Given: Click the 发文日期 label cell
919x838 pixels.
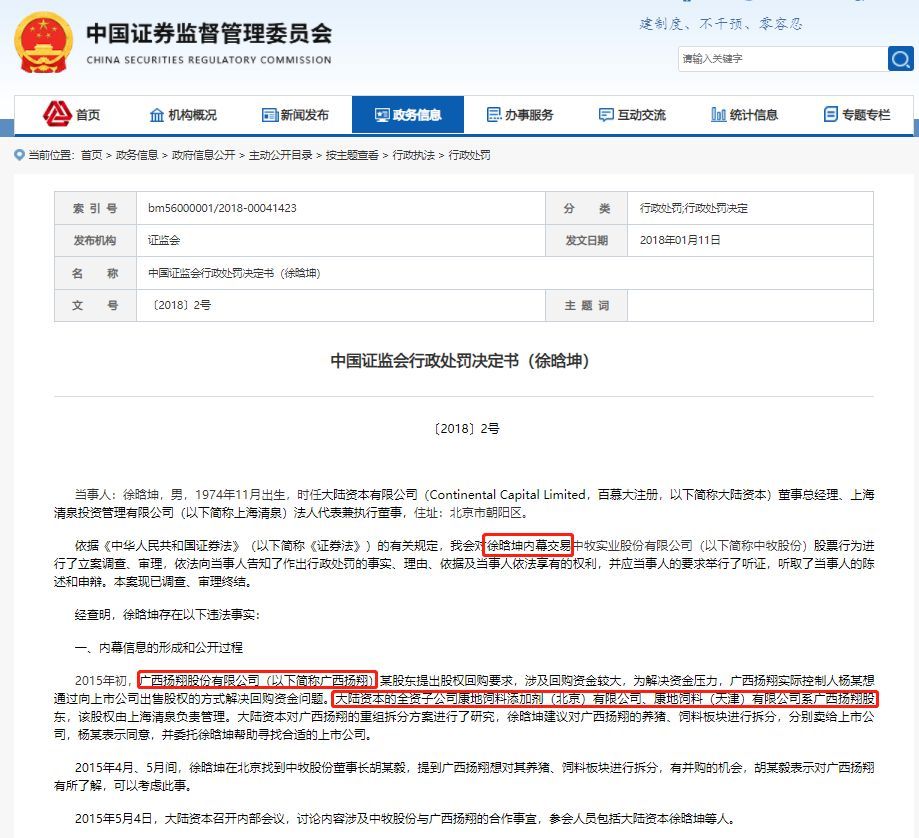Looking at the screenshot, I should click(x=587, y=240).
